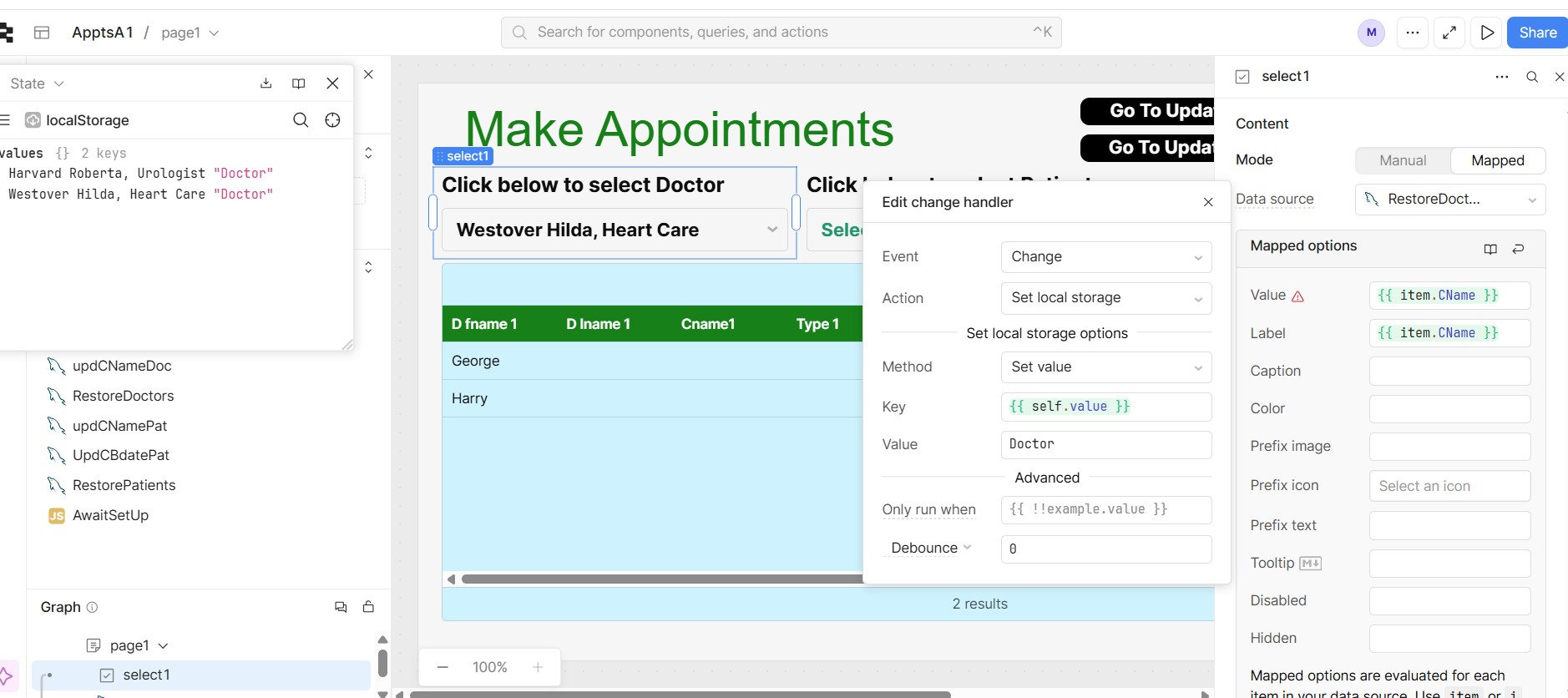Open the Event dropdown set to Change
Screen dimensions: 1568x698
coord(1105,257)
